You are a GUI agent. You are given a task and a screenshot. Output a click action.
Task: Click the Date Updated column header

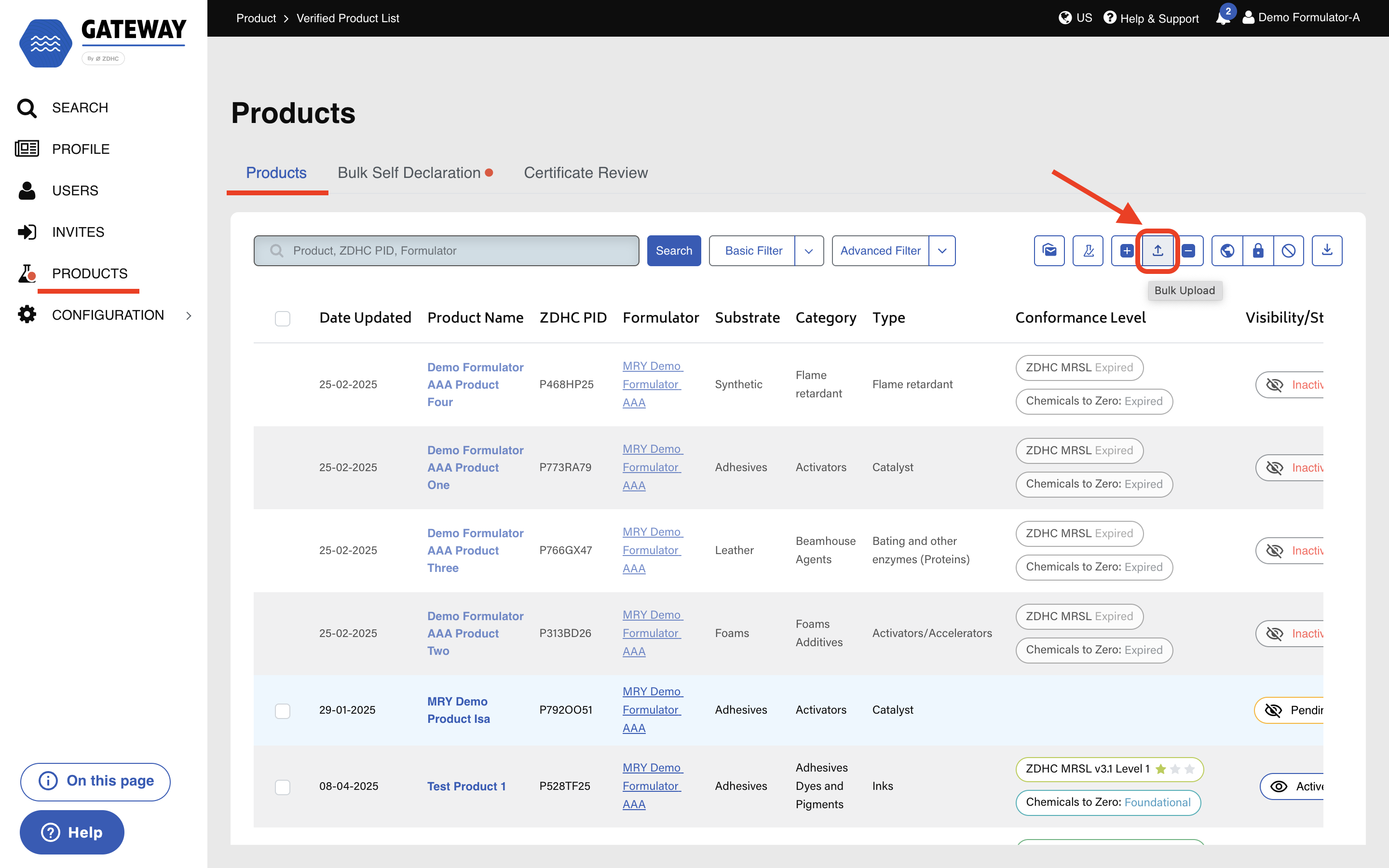point(365,318)
